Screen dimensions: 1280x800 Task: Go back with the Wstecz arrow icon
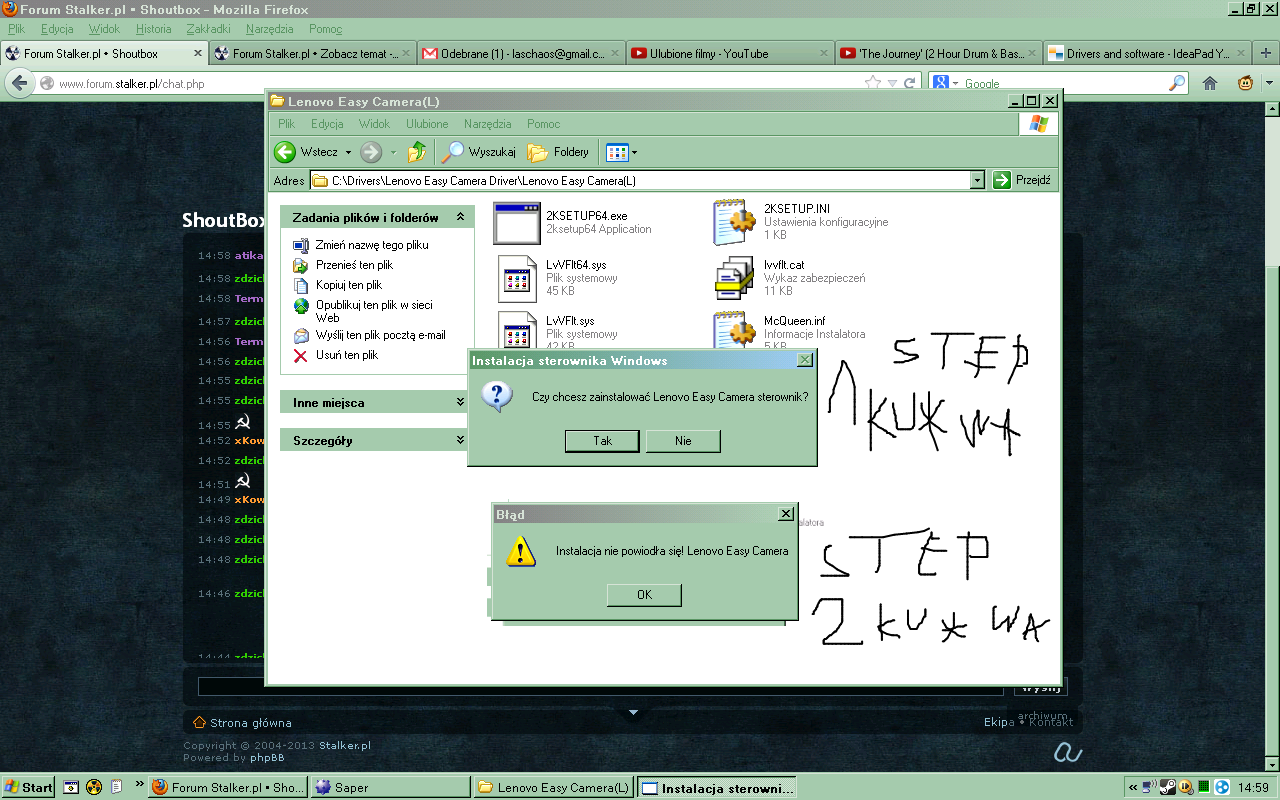coord(285,152)
